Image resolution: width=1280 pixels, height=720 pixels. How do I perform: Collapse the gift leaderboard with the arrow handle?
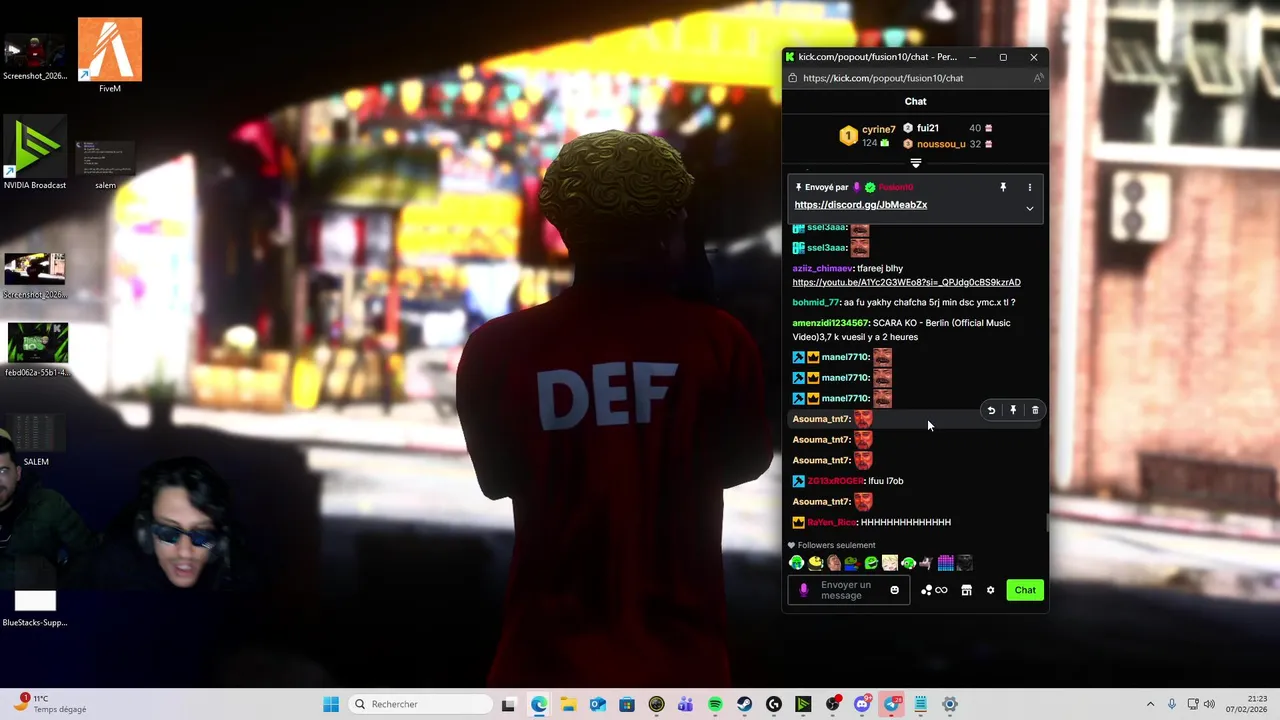(915, 163)
